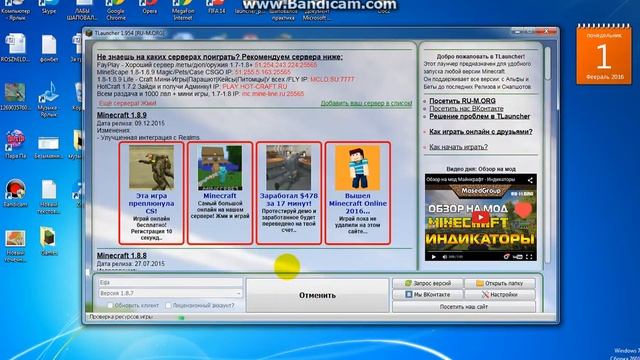The height and width of the screenshot is (360, 640).
Task: Open the Minecraft 1.8.8 heading link
Action: coord(122,256)
